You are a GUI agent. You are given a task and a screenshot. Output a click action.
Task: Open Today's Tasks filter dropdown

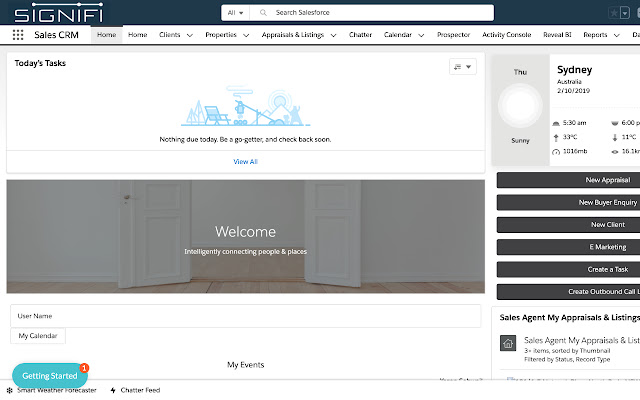(463, 67)
